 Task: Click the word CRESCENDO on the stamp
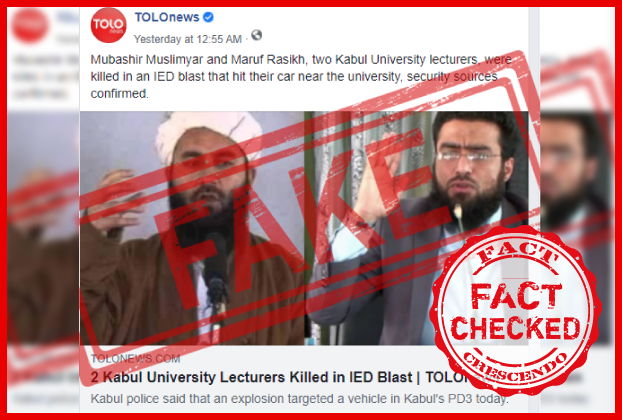(515, 371)
